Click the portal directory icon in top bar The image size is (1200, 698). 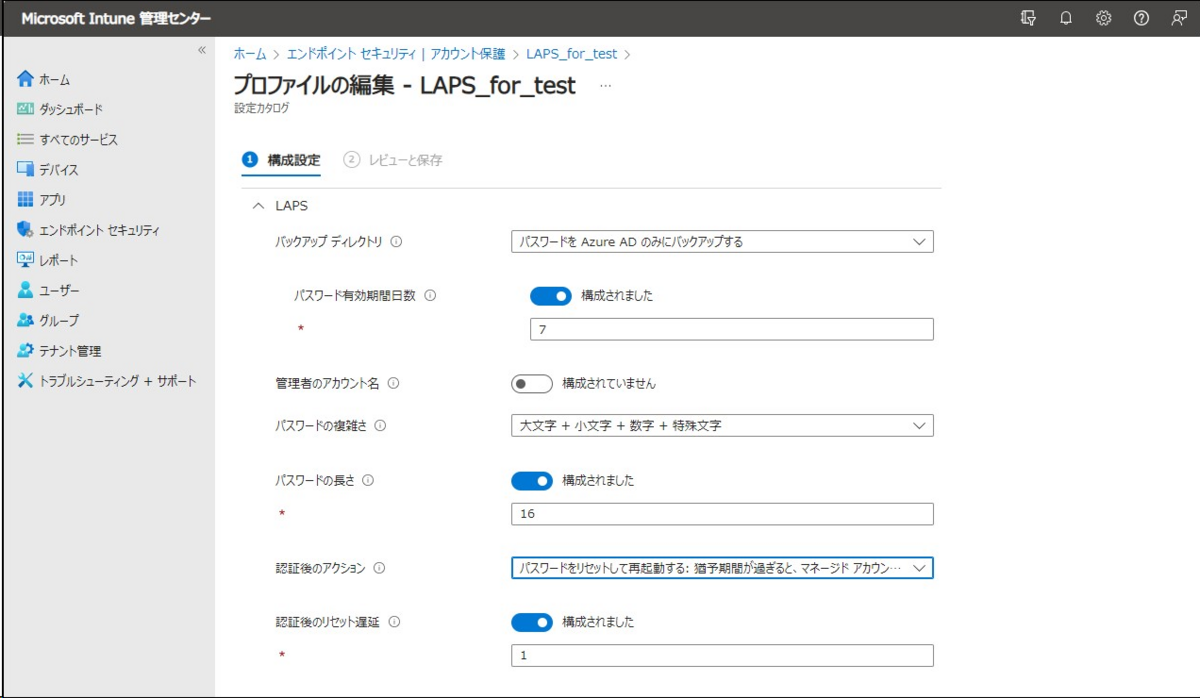1028,18
